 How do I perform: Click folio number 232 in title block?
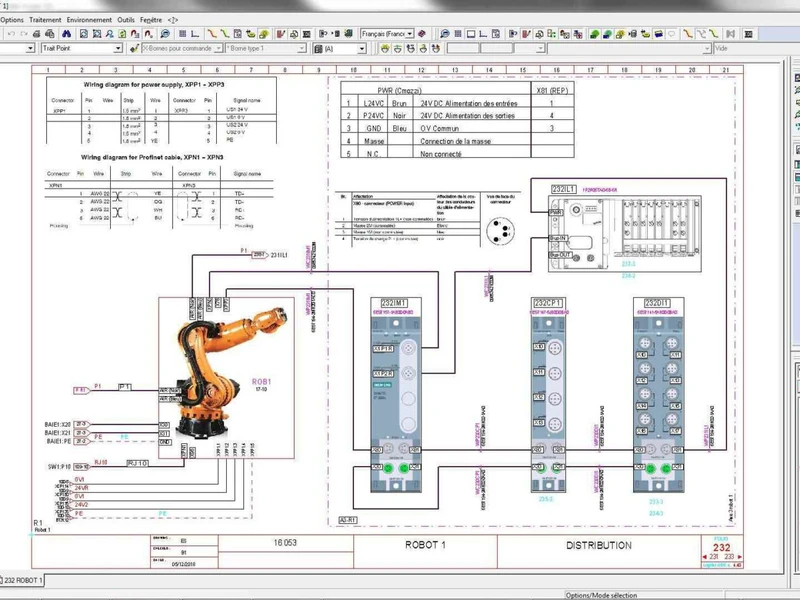tap(722, 547)
